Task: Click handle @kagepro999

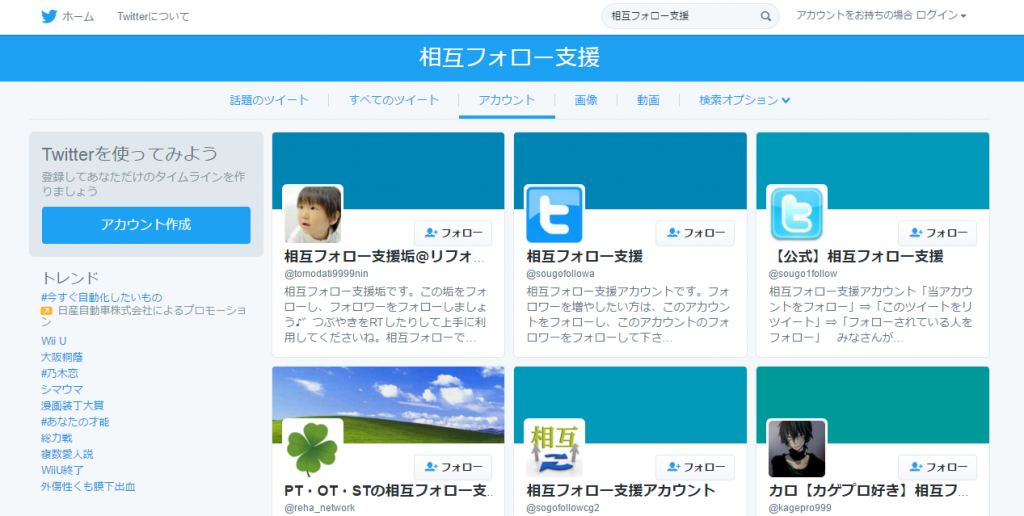Action: pyautogui.click(x=800, y=508)
